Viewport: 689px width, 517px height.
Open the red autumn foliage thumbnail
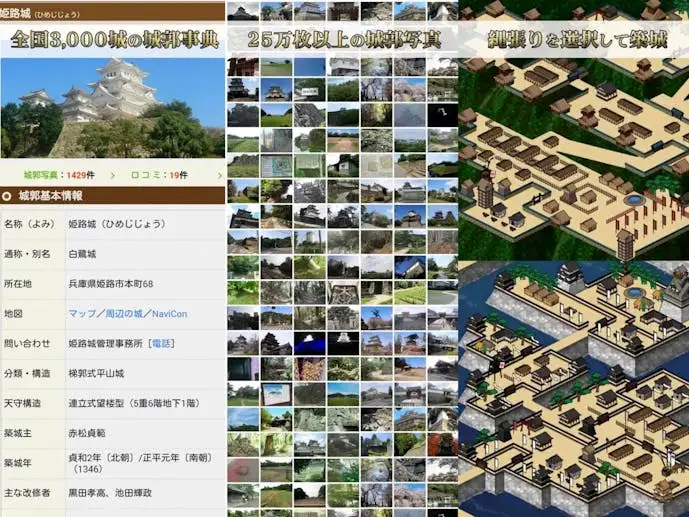coord(442,444)
